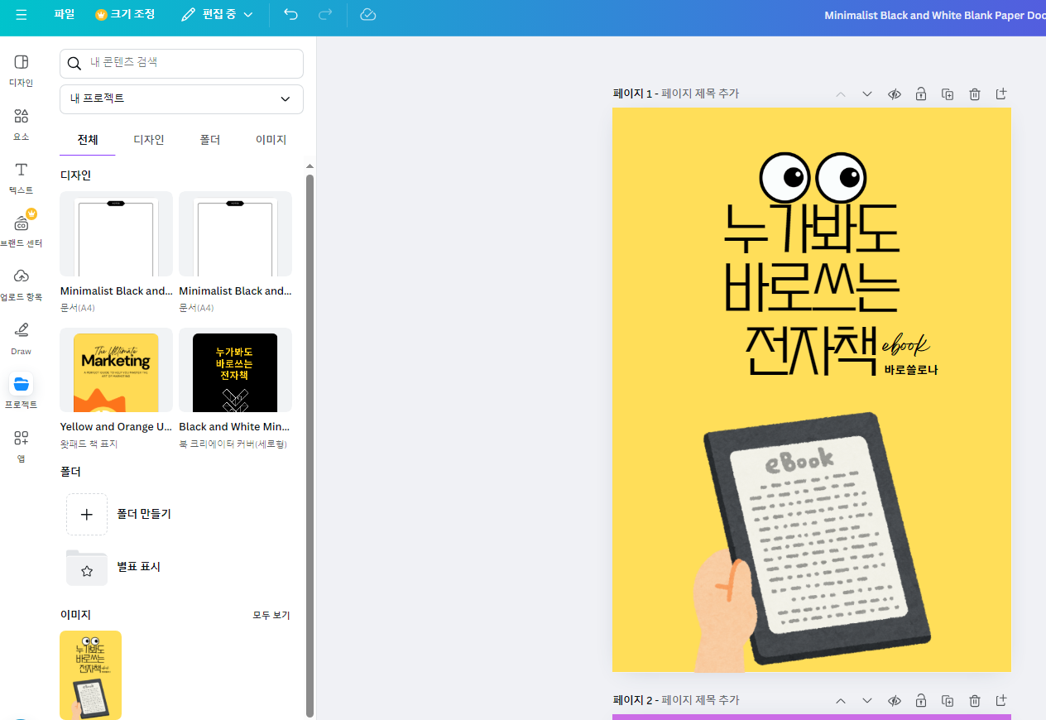Click the undo arrow icon

290,14
